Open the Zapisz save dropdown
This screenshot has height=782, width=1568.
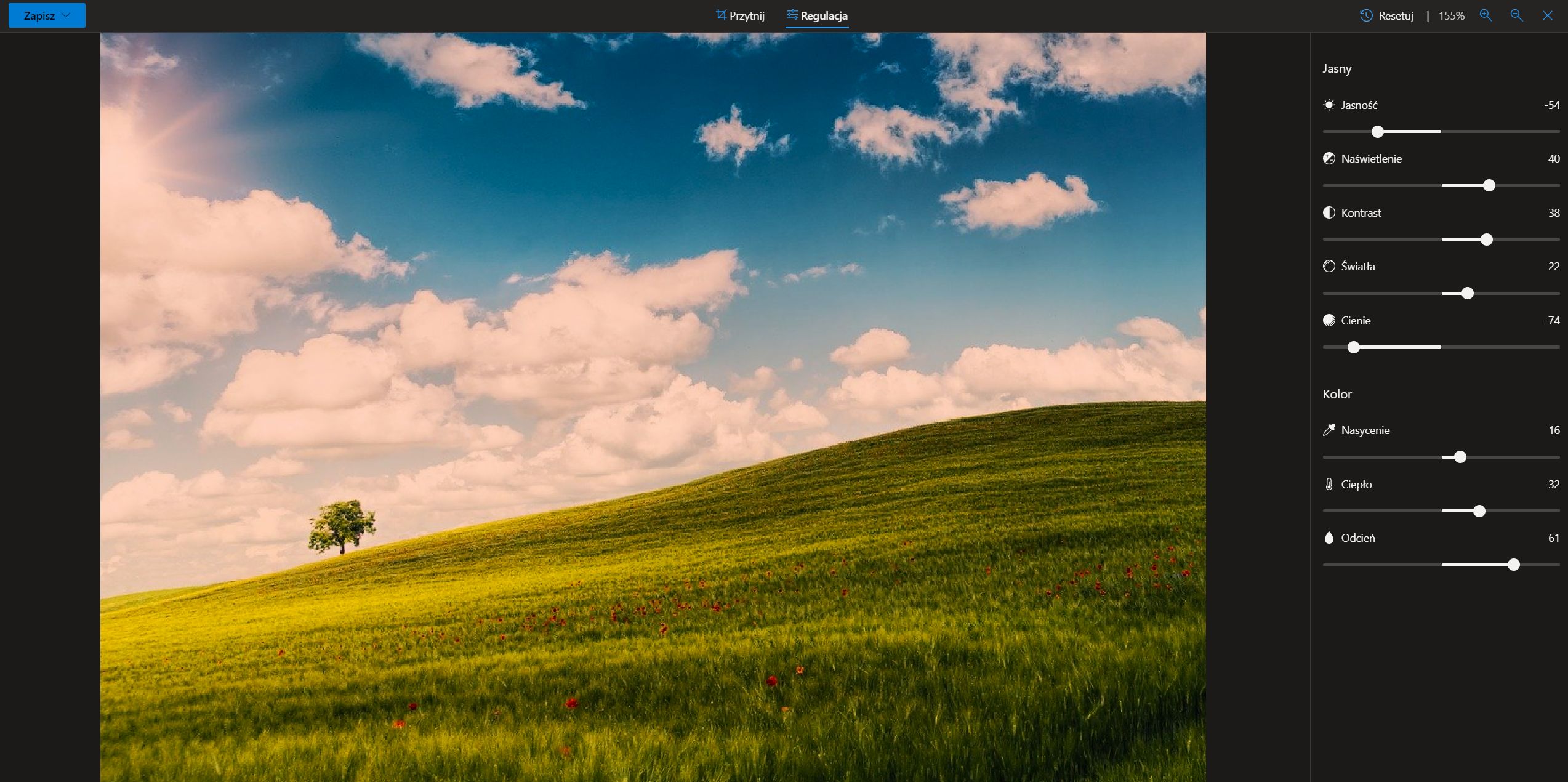(x=47, y=15)
